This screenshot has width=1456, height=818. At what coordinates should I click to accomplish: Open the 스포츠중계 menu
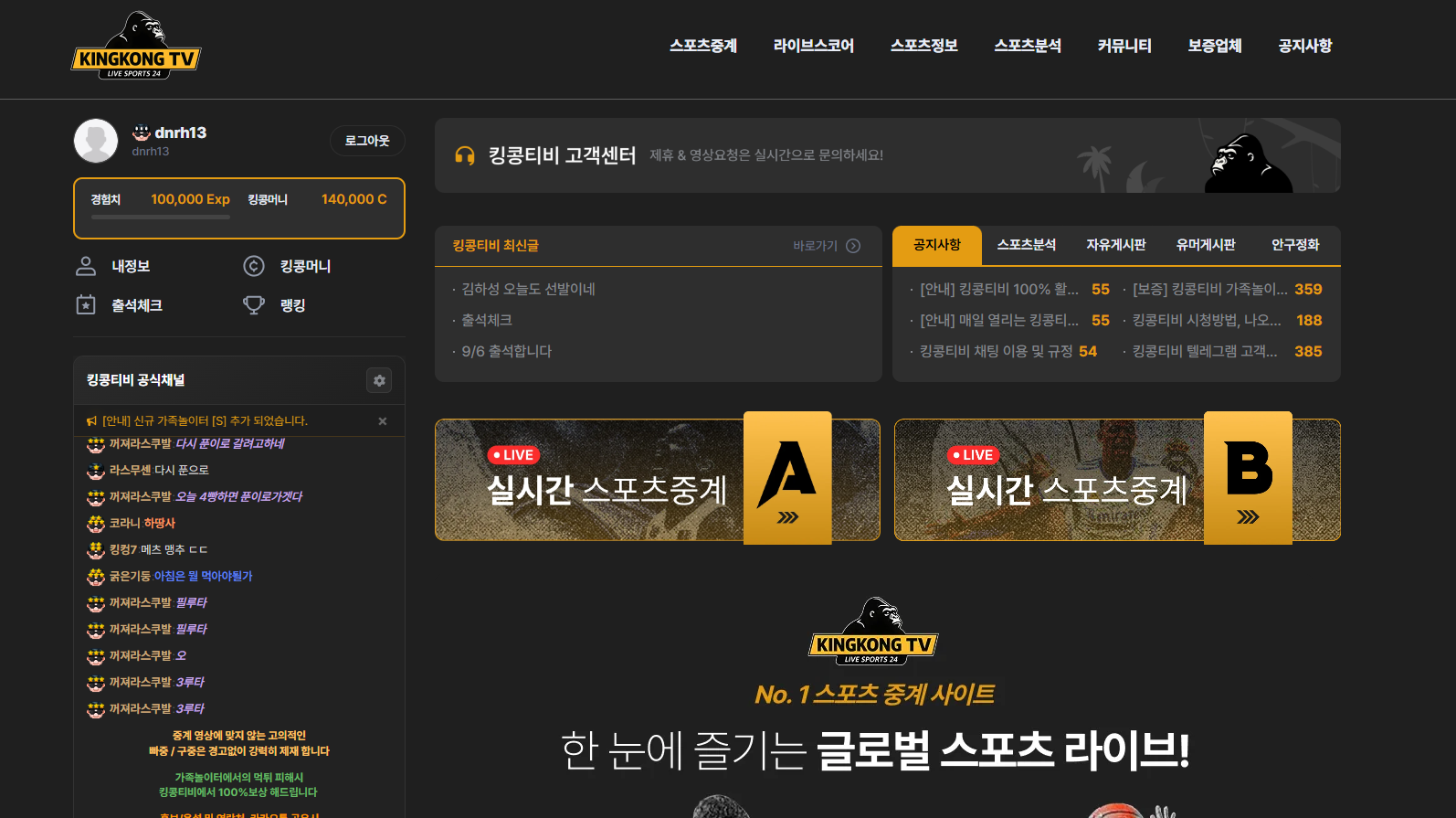tap(703, 46)
